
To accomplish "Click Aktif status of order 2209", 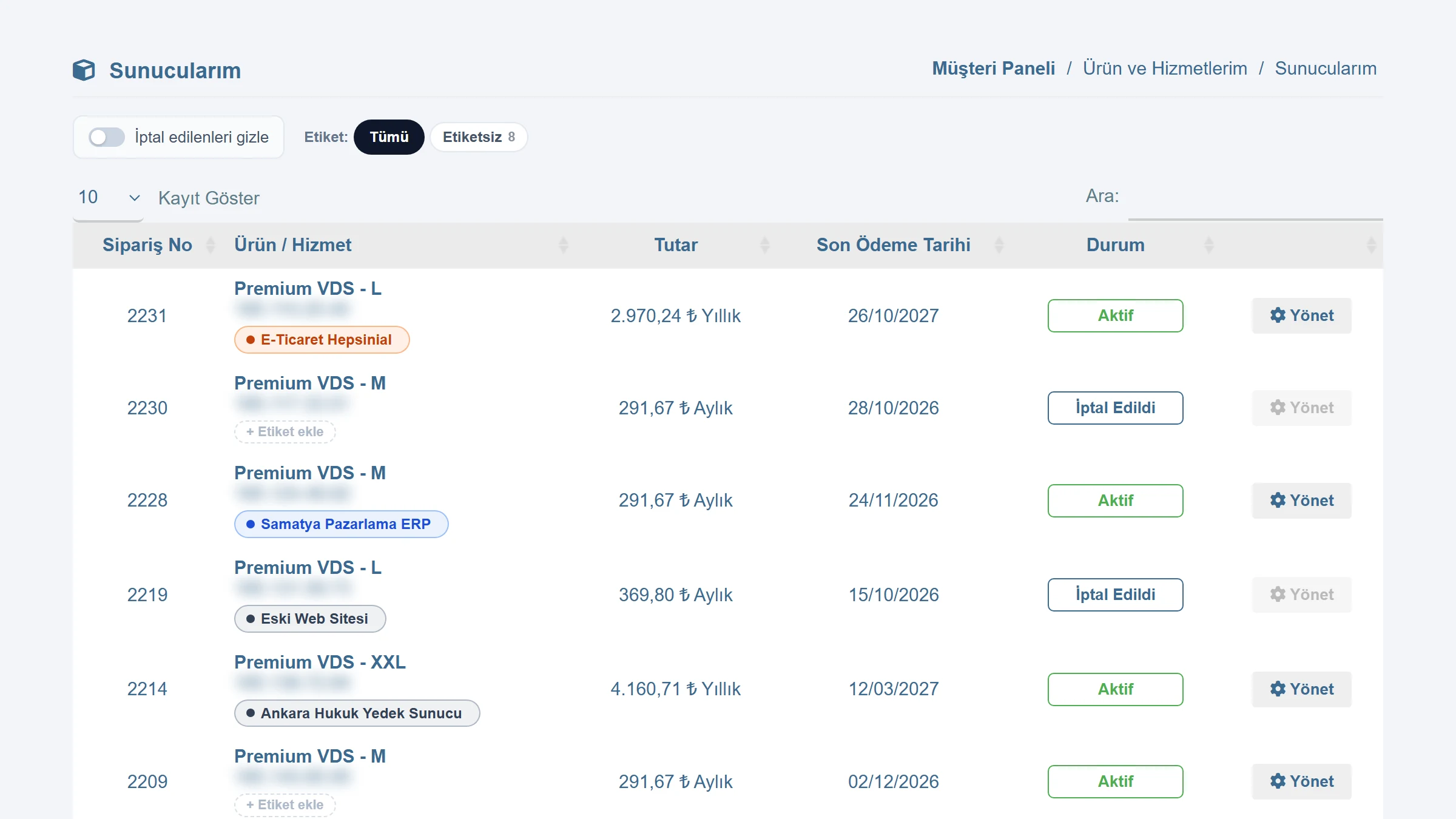I will (x=1115, y=781).
